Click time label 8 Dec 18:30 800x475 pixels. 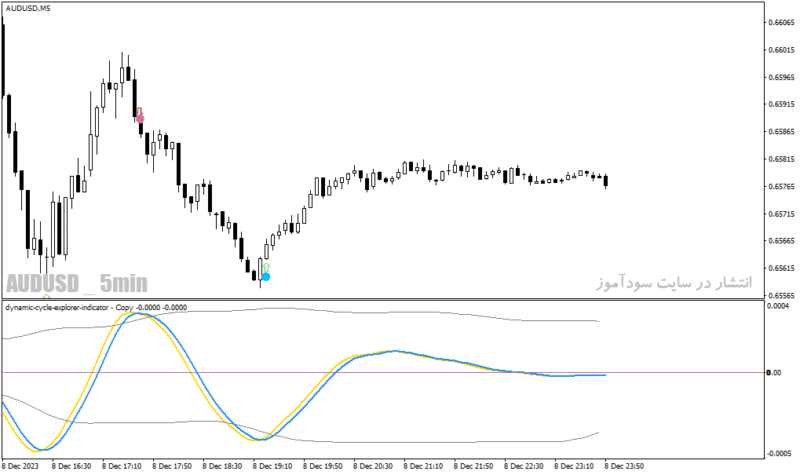(222, 466)
